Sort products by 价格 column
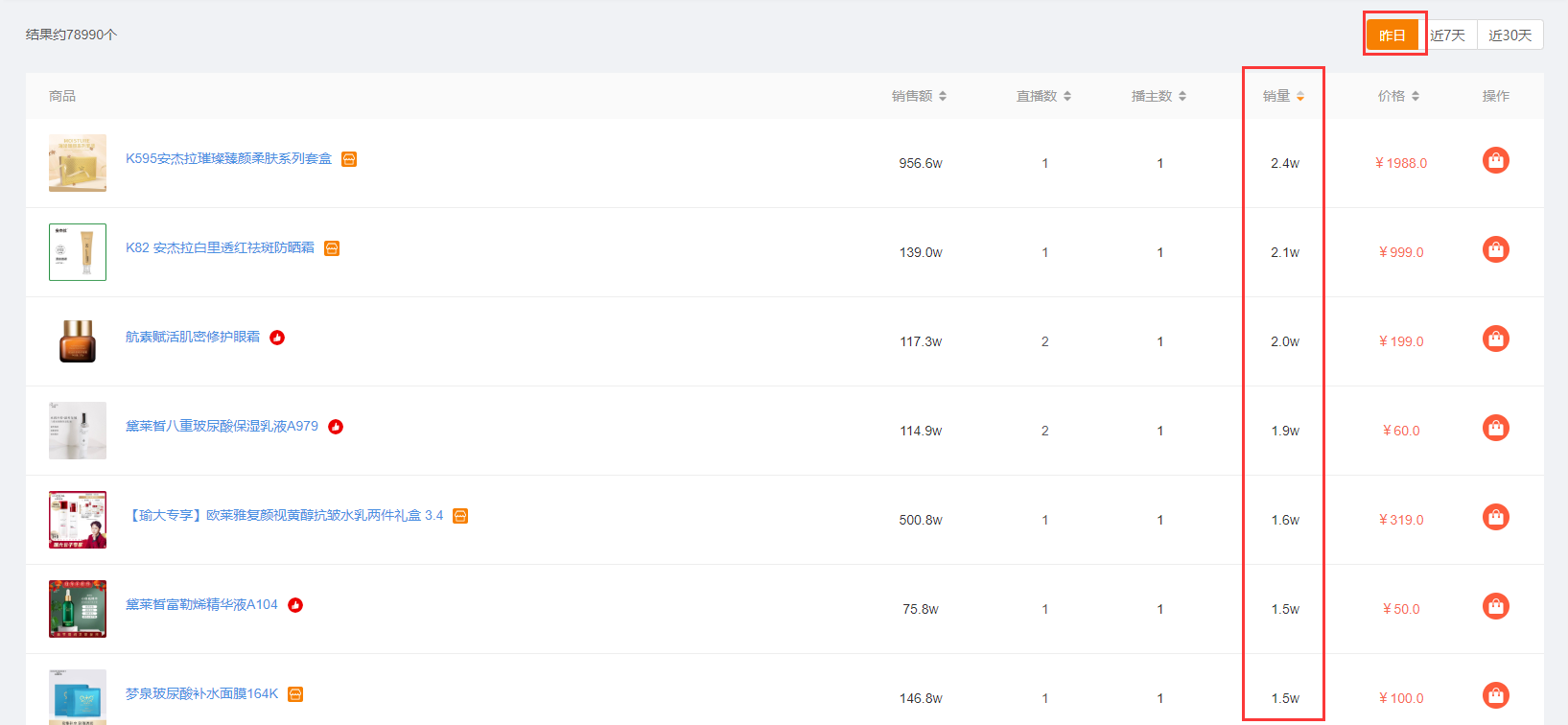 pos(1398,96)
